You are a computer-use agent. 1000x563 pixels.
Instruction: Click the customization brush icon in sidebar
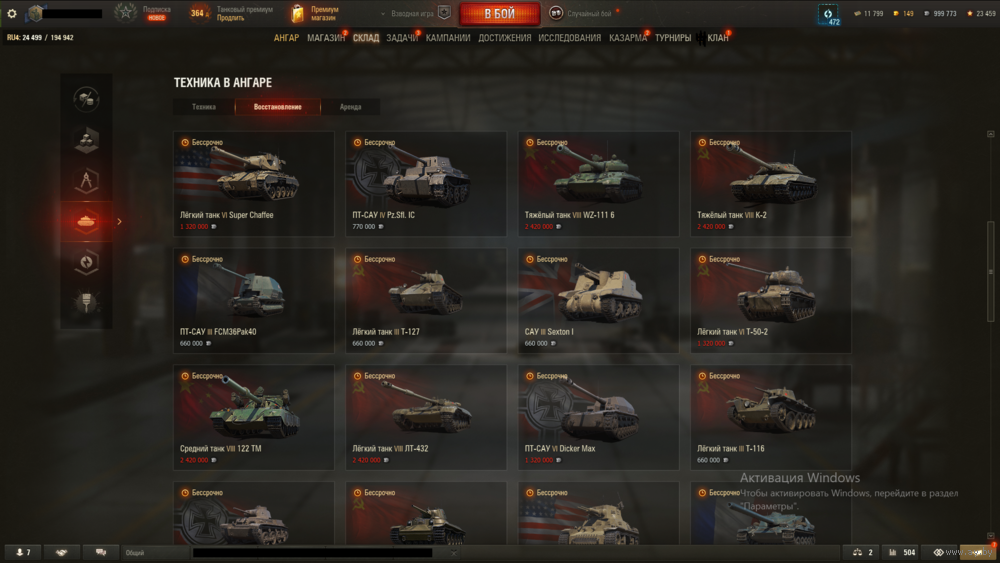[86, 303]
